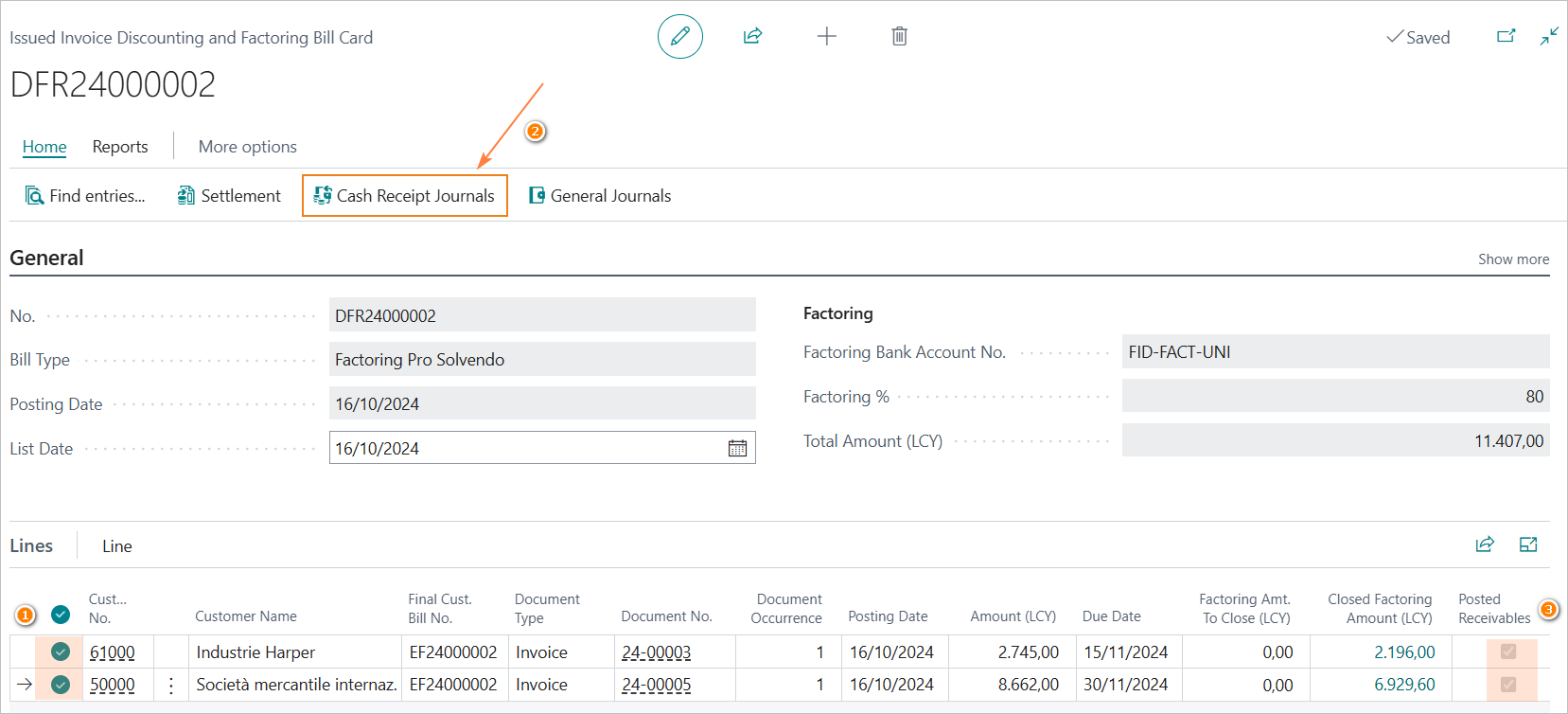Click the share icon in header
The height and width of the screenshot is (714, 1568).
752,37
